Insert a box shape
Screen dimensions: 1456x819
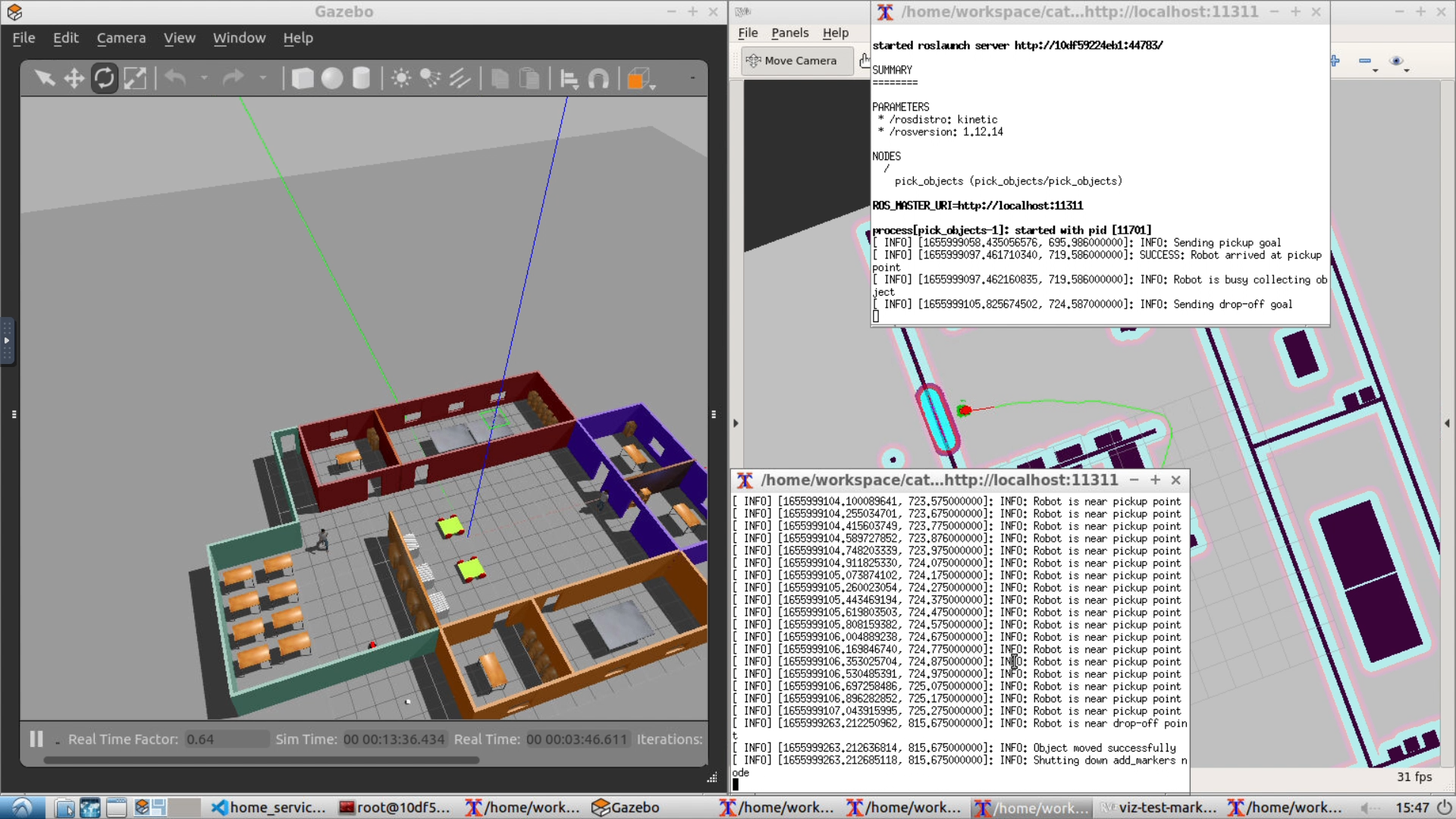click(x=303, y=78)
